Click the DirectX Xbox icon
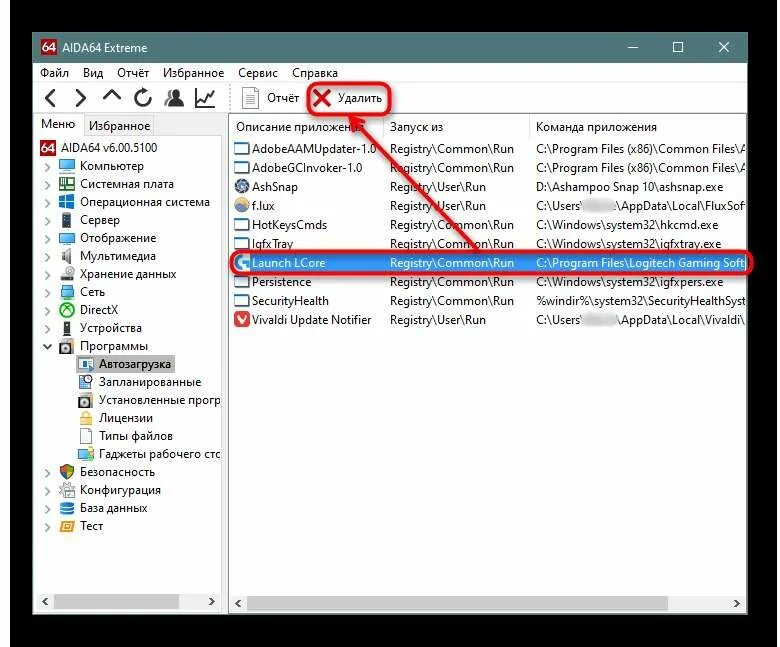The height and width of the screenshot is (647, 780). (67, 310)
